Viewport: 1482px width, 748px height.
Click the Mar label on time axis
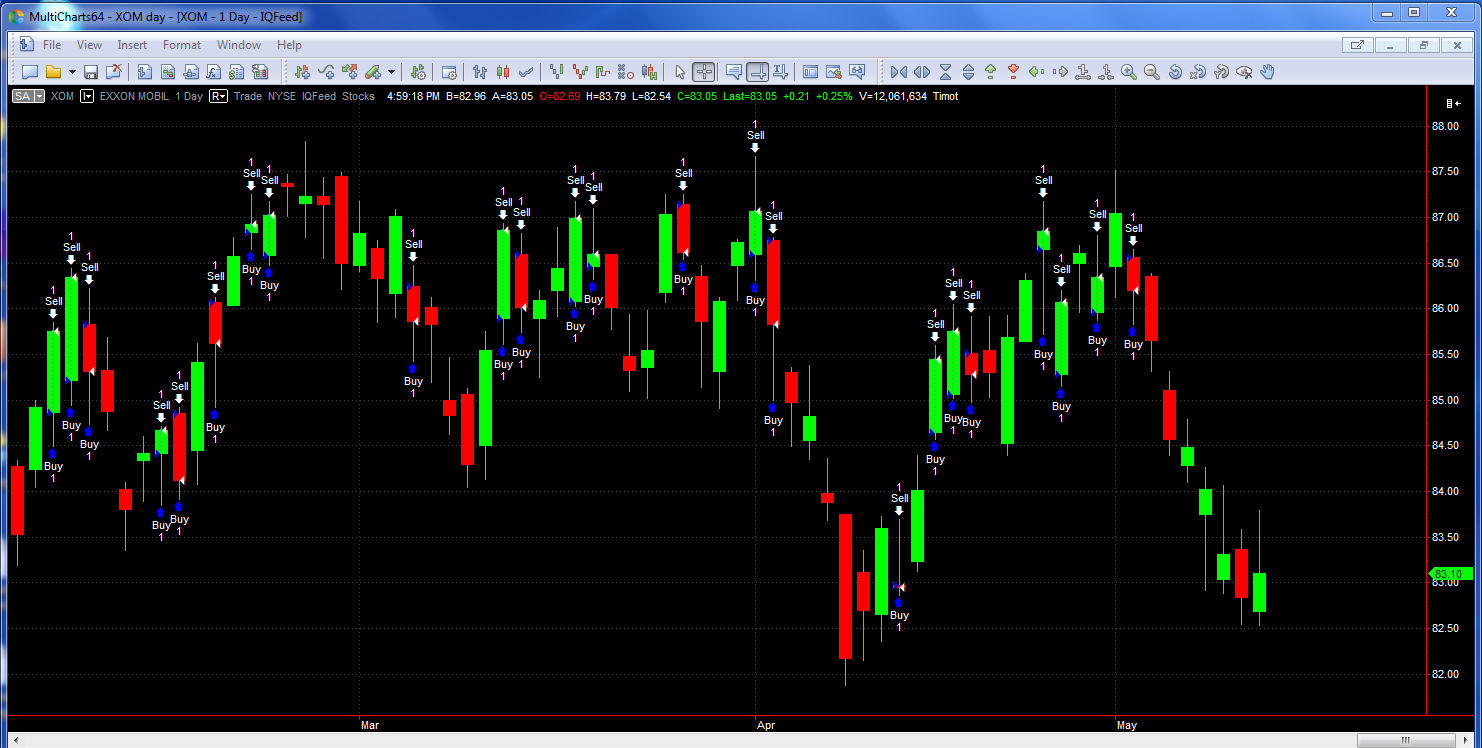(370, 724)
